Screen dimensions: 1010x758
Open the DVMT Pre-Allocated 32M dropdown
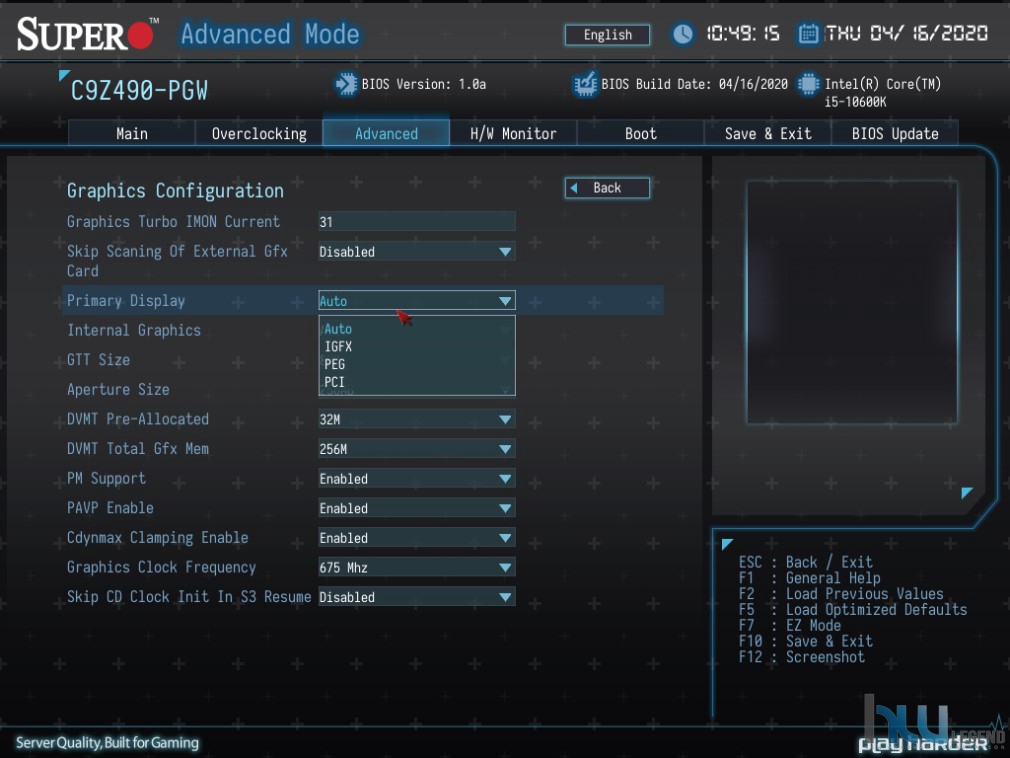(x=417, y=419)
